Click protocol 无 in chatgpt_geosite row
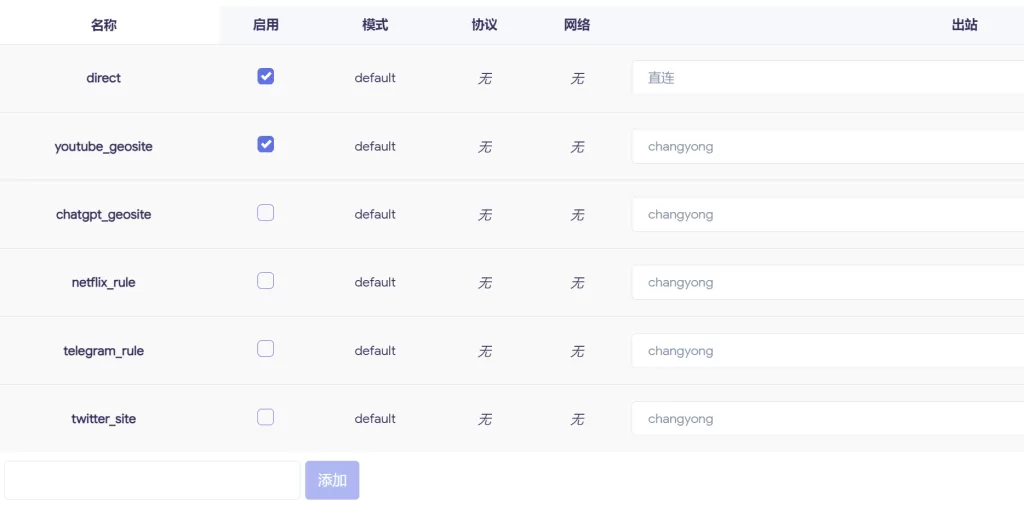This screenshot has width=1024, height=520. [x=485, y=215]
